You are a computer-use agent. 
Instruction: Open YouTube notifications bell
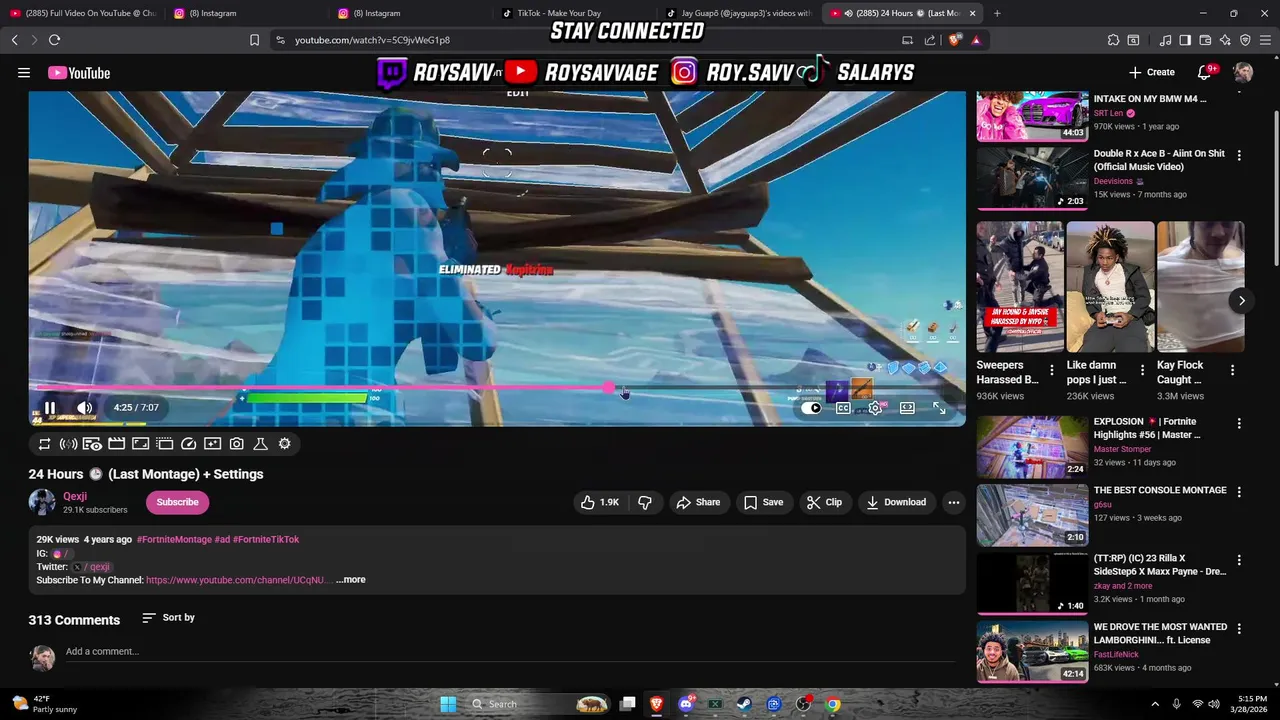tap(1204, 73)
